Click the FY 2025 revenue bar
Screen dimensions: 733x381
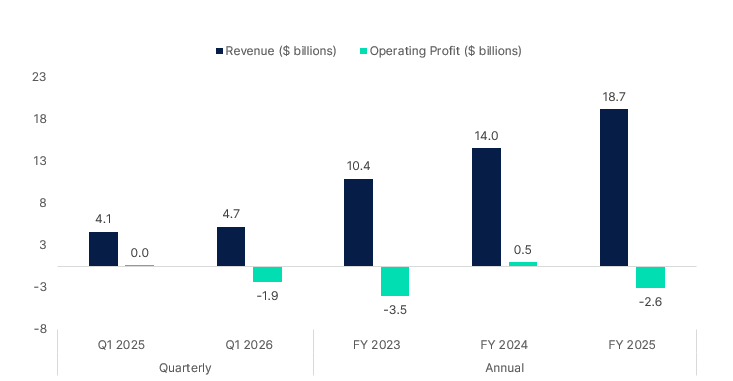click(x=614, y=187)
